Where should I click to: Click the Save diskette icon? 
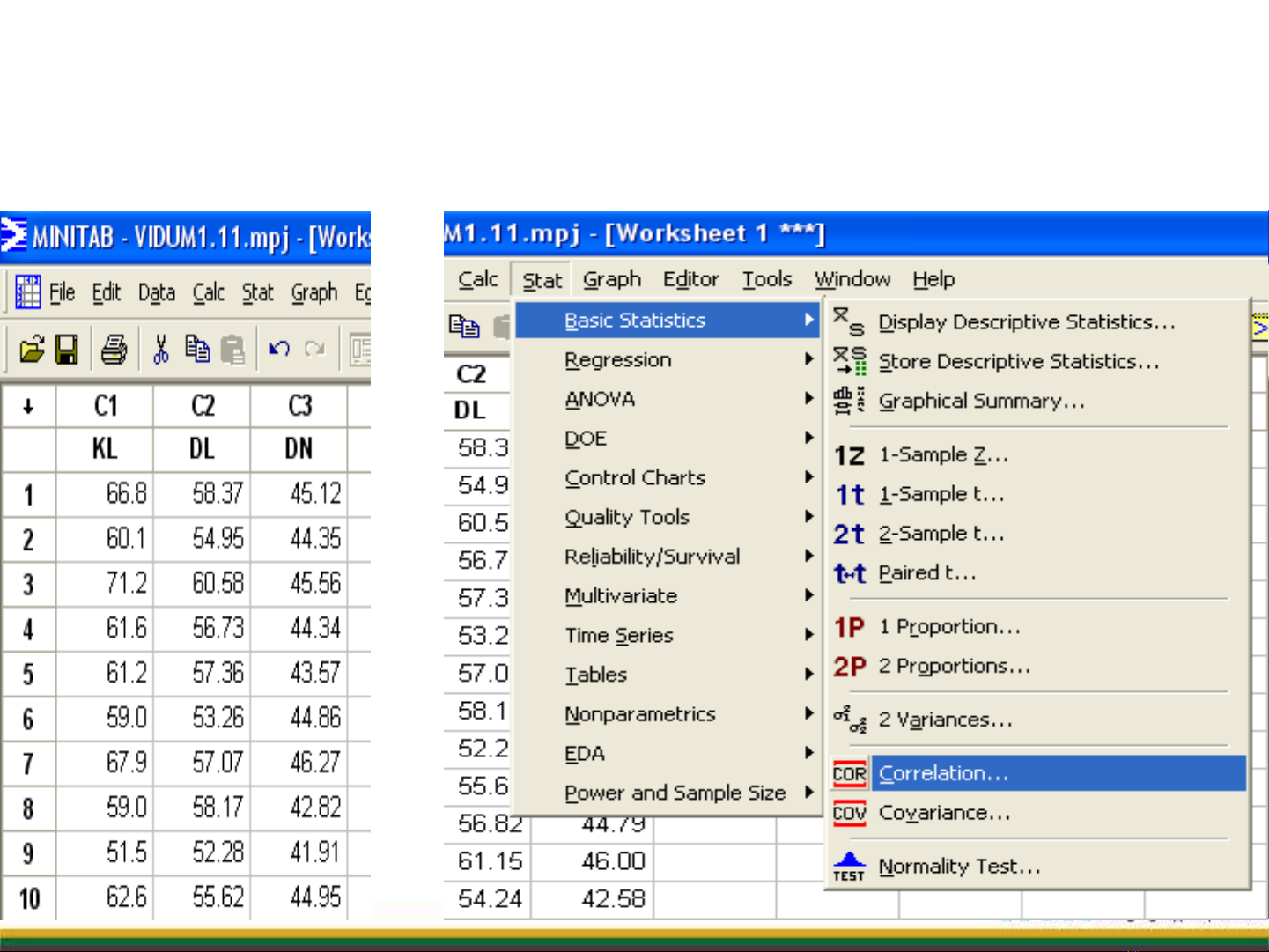click(67, 350)
